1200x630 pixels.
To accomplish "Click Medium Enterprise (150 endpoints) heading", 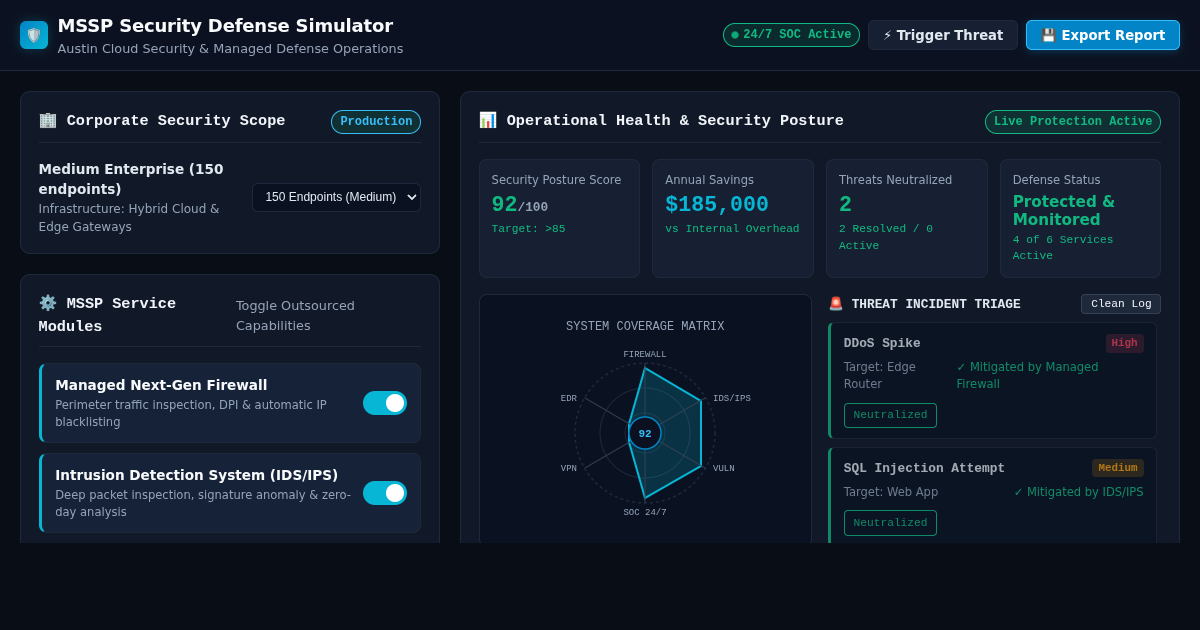I will pos(131,179).
